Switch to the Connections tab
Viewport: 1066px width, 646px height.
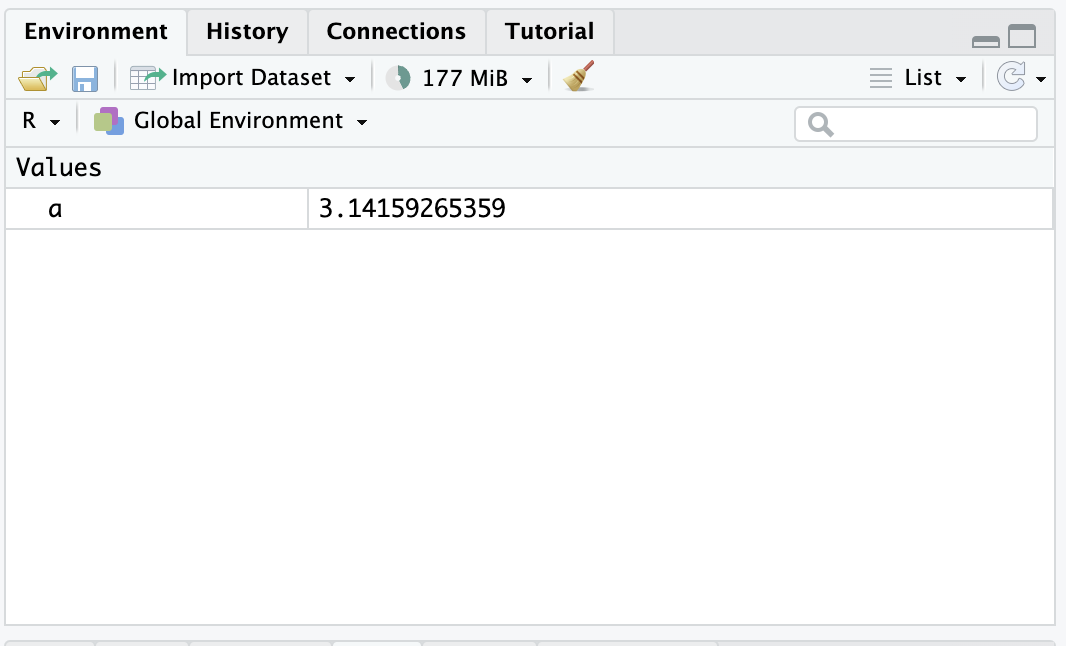[x=396, y=31]
